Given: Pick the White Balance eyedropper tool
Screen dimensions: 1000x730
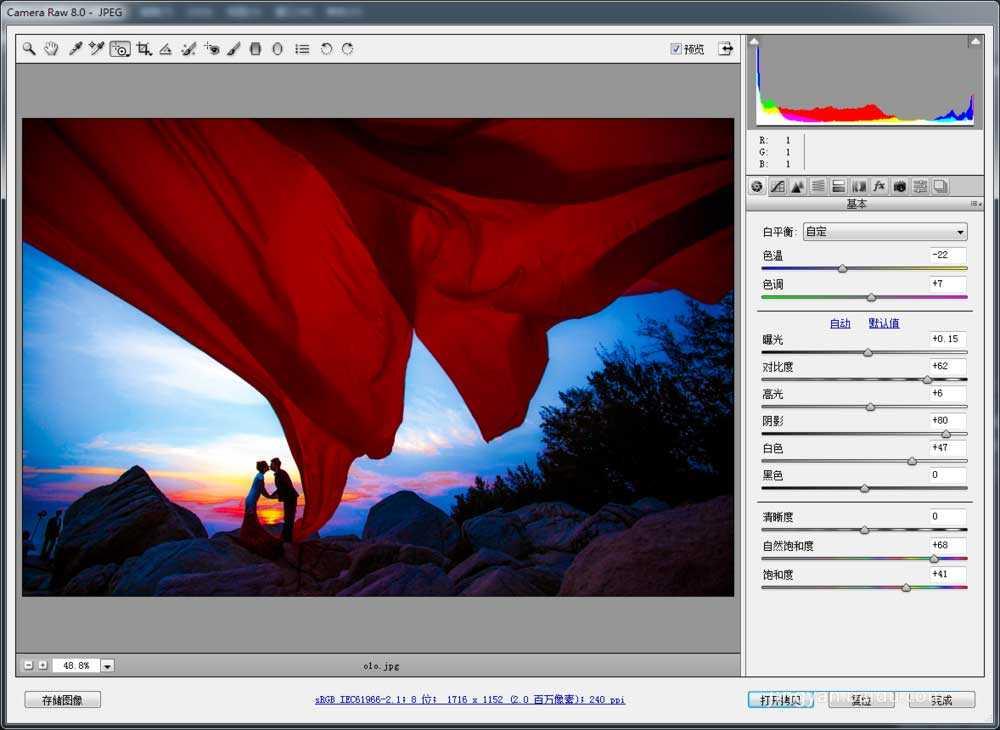Looking at the screenshot, I should [74, 48].
